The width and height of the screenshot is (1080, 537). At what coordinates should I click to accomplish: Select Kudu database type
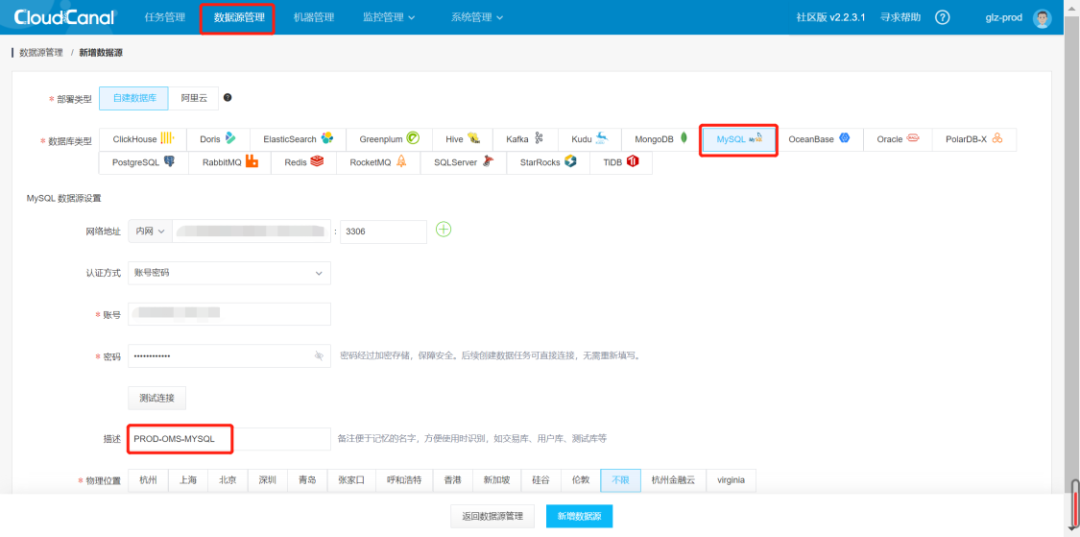pos(590,139)
